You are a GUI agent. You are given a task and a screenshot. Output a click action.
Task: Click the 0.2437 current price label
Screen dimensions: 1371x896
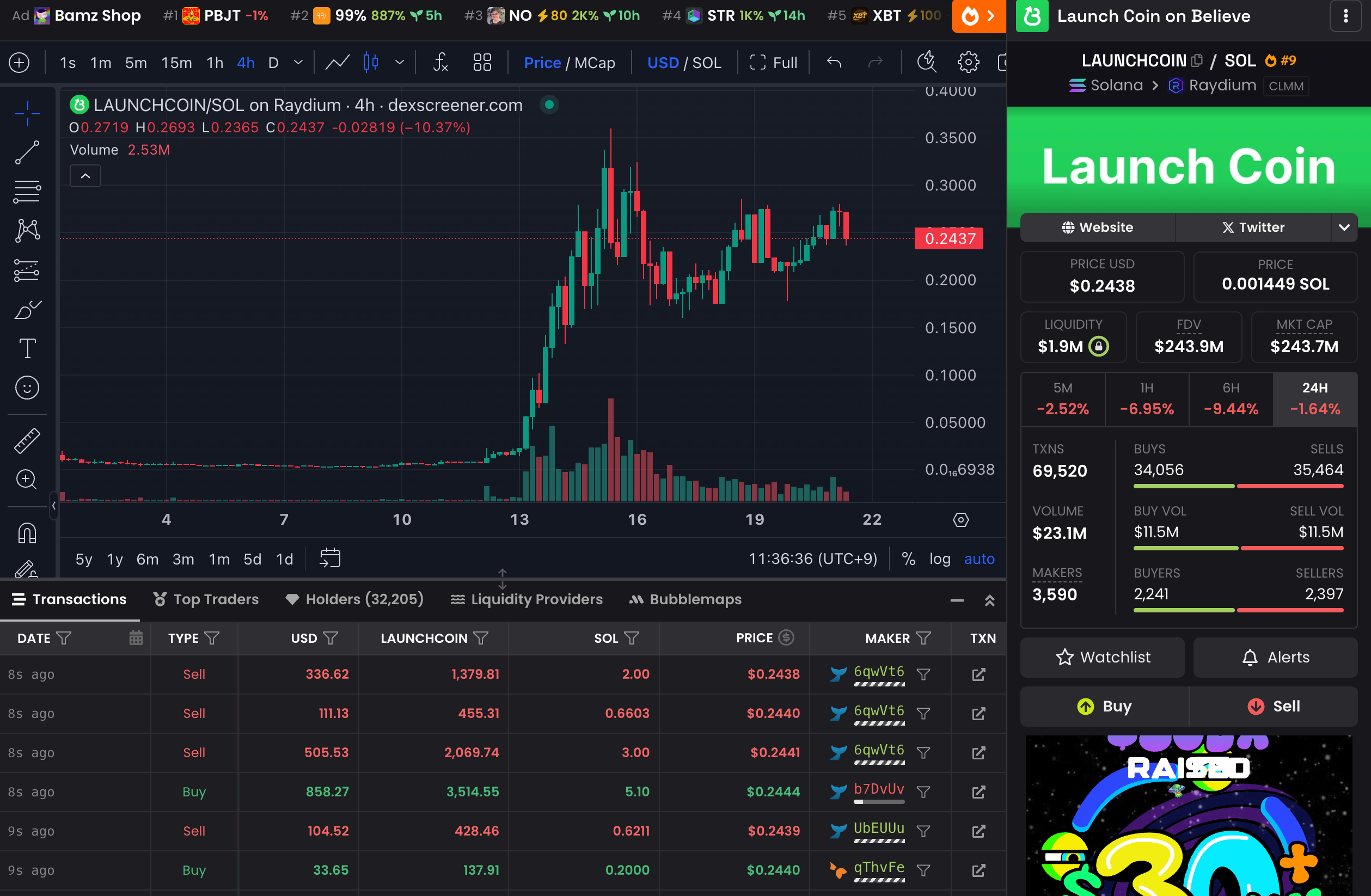(x=948, y=238)
